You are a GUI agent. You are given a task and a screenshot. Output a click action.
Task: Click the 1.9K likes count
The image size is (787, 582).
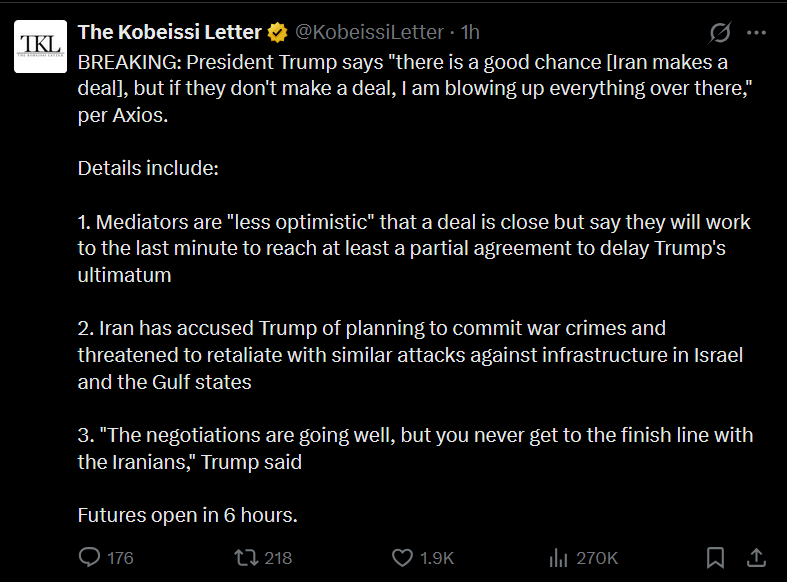coord(437,558)
